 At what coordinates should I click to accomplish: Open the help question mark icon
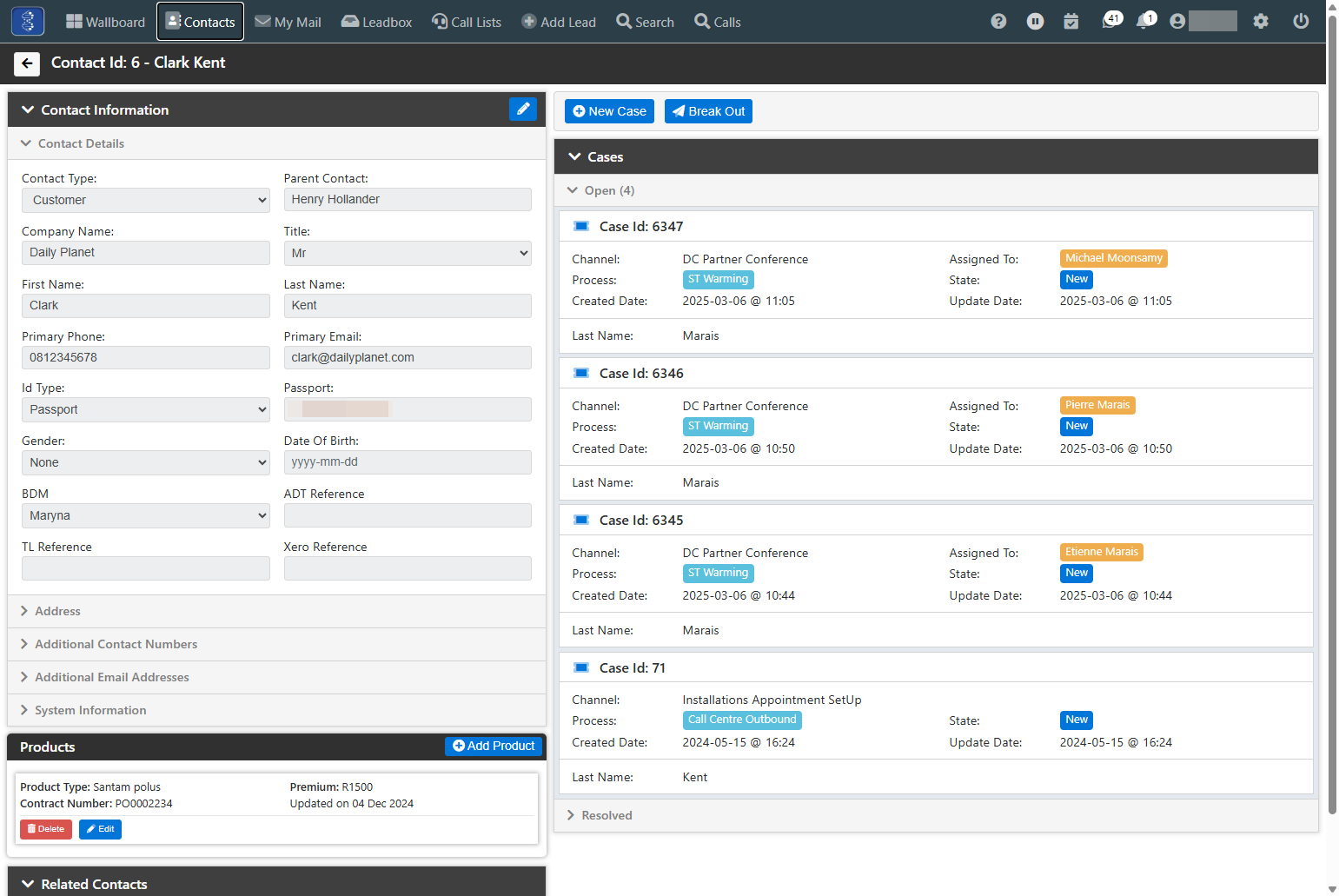pos(998,22)
